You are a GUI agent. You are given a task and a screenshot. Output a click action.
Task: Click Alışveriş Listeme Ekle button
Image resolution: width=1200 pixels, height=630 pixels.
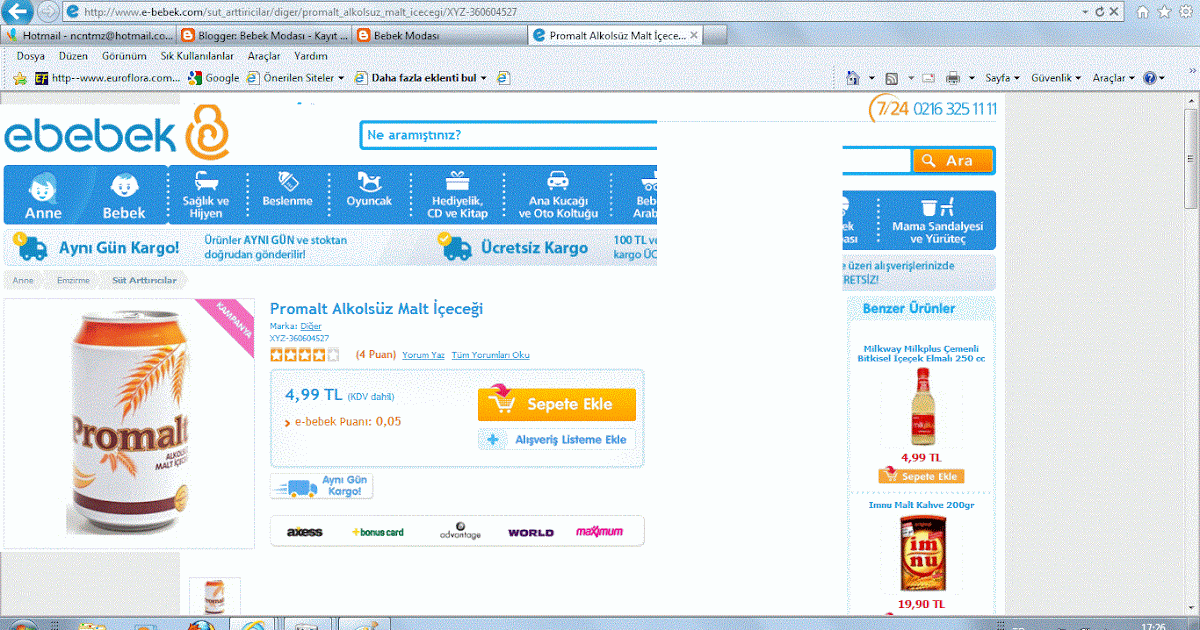(x=557, y=439)
